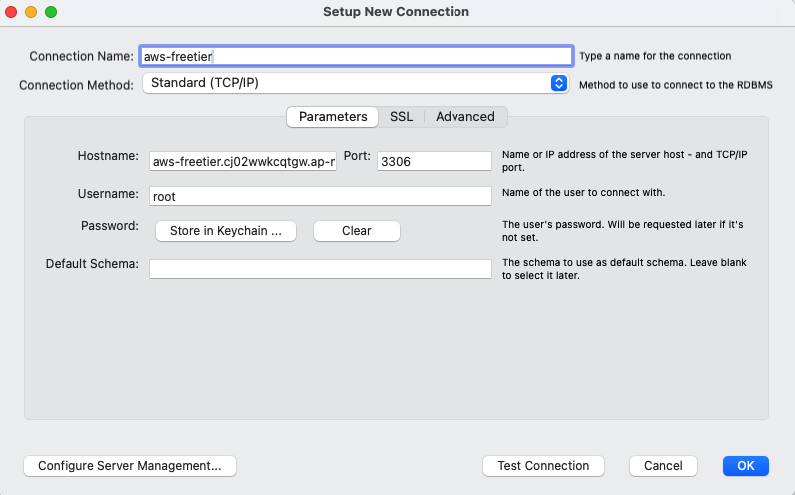Click the green zoom window button
The height and width of the screenshot is (495, 795).
51,12
